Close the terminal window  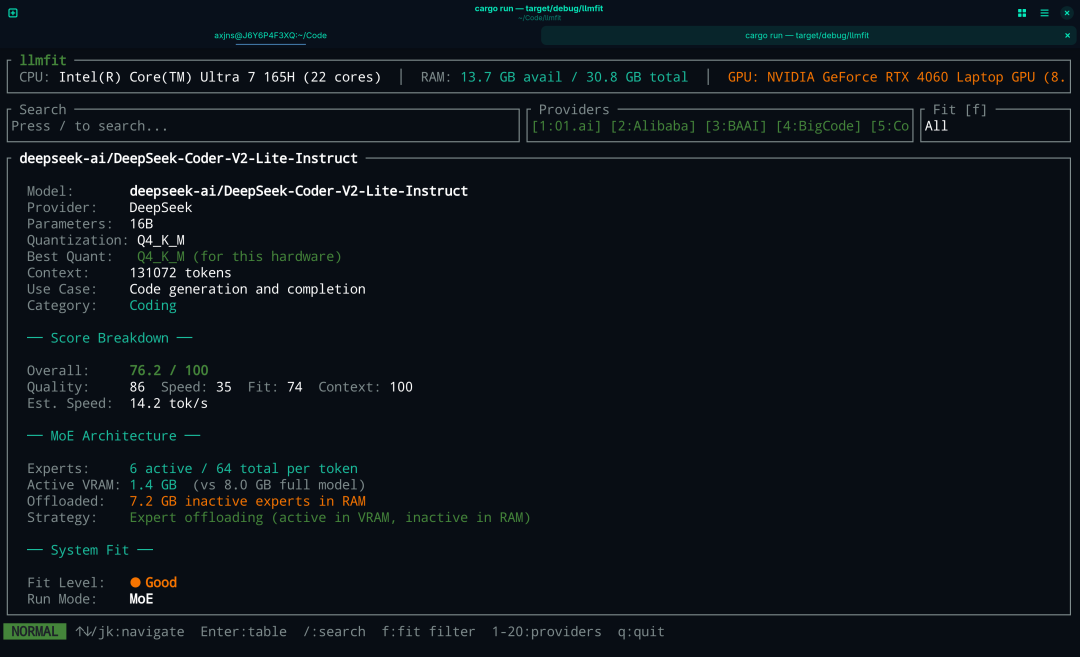click(1067, 12)
